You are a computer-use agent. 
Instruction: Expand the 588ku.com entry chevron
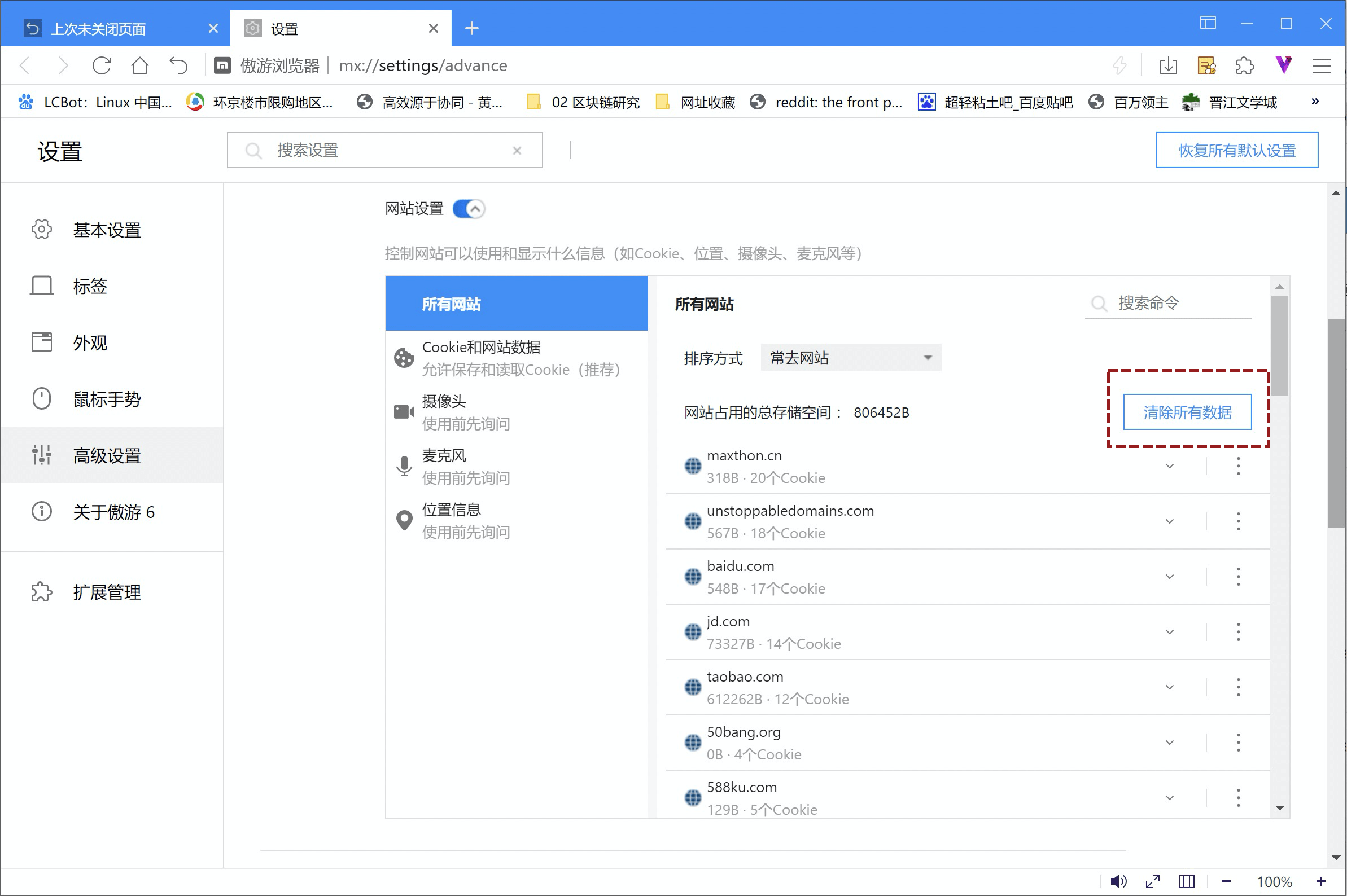point(1170,797)
